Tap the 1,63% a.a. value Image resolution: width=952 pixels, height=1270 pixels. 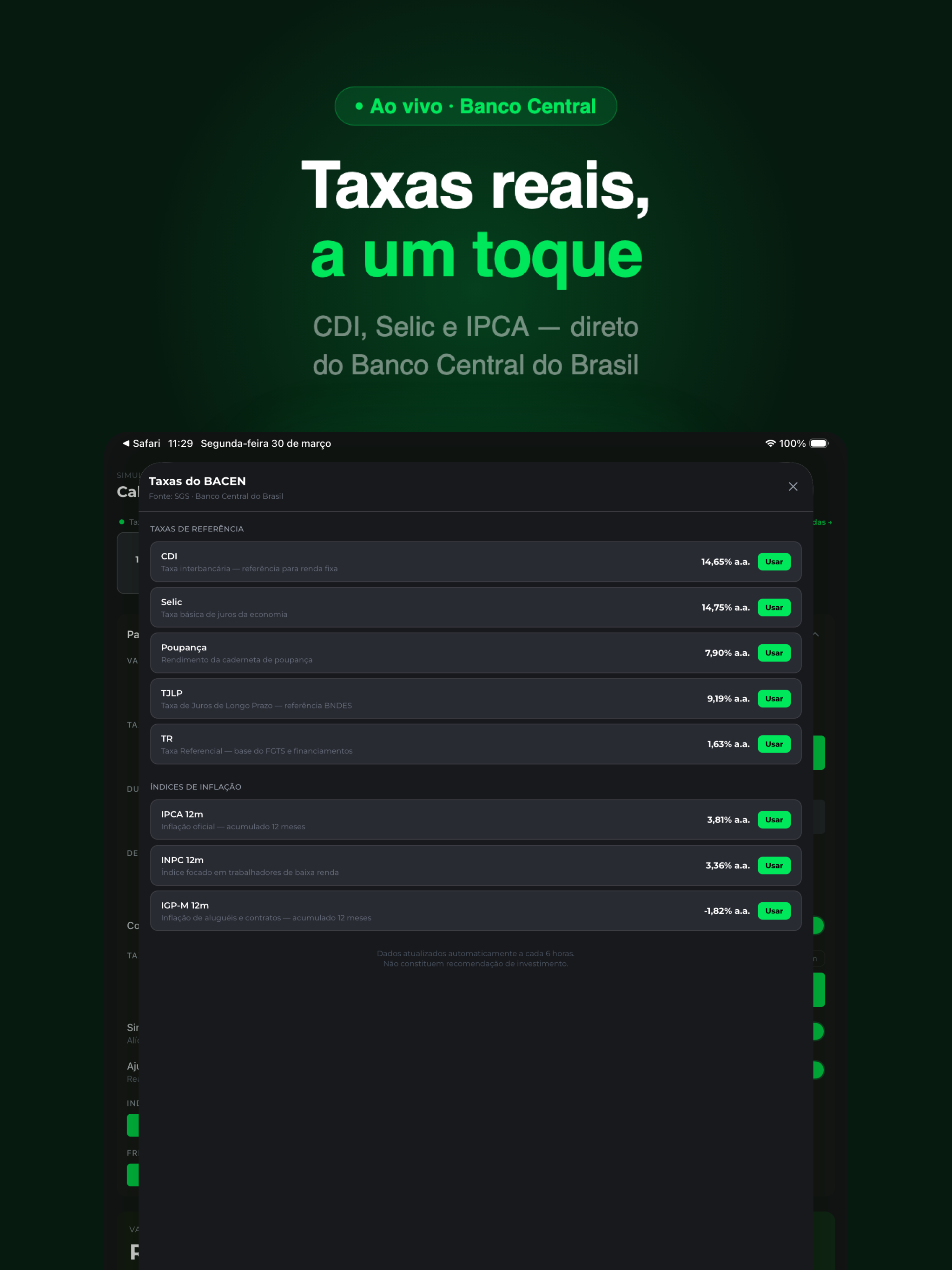[728, 744]
